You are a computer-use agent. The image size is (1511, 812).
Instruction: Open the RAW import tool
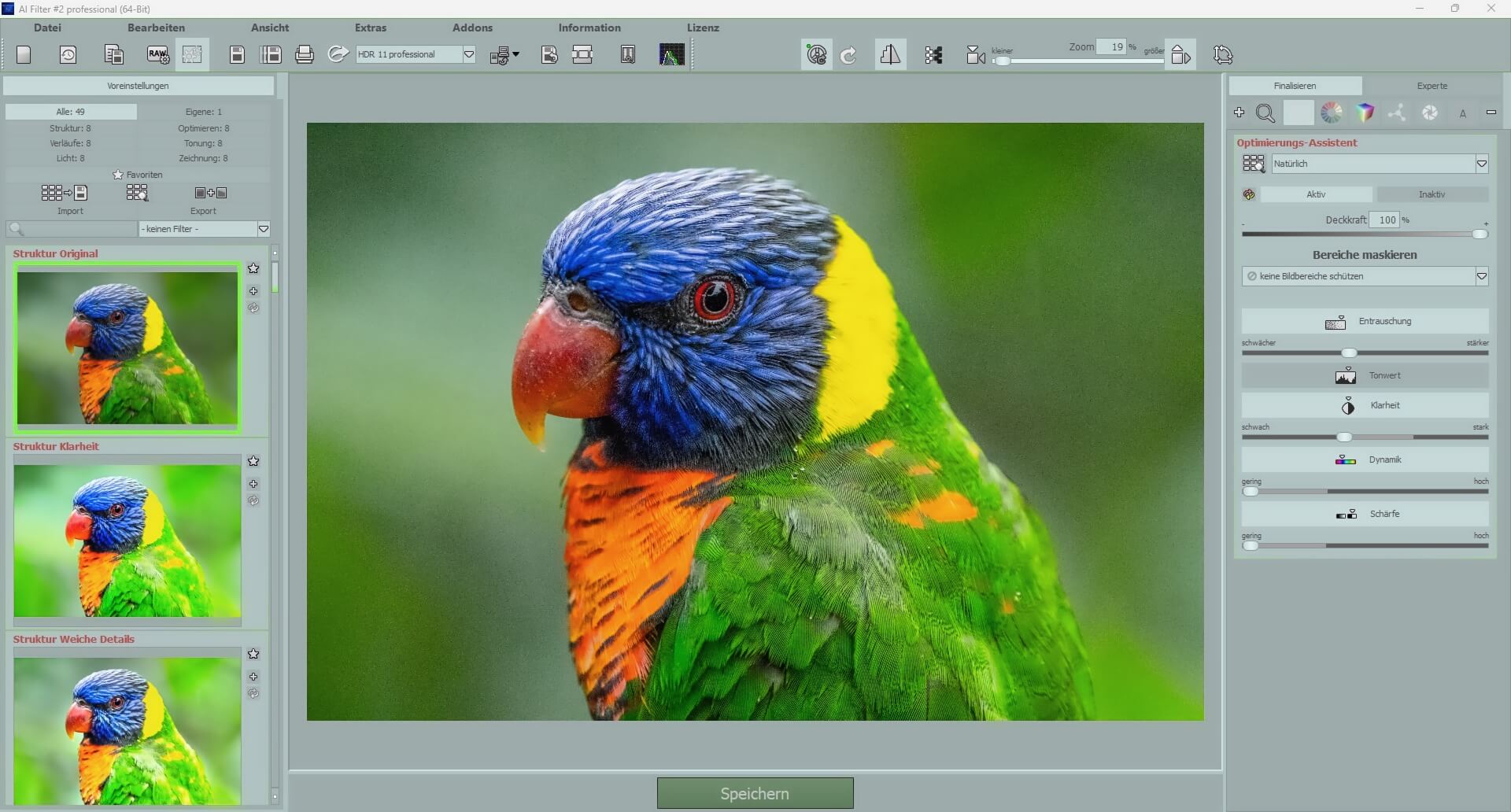(x=157, y=54)
